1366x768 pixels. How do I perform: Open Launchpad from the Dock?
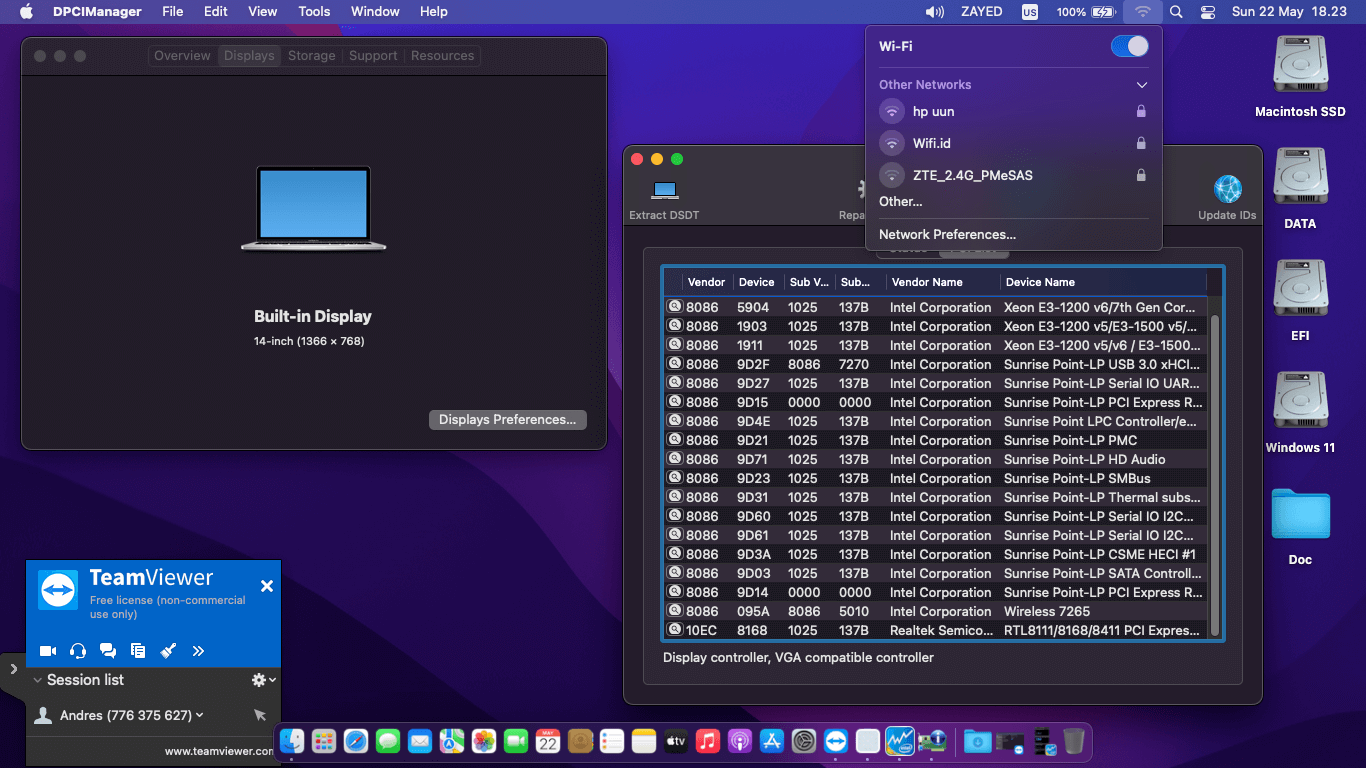tap(324, 741)
